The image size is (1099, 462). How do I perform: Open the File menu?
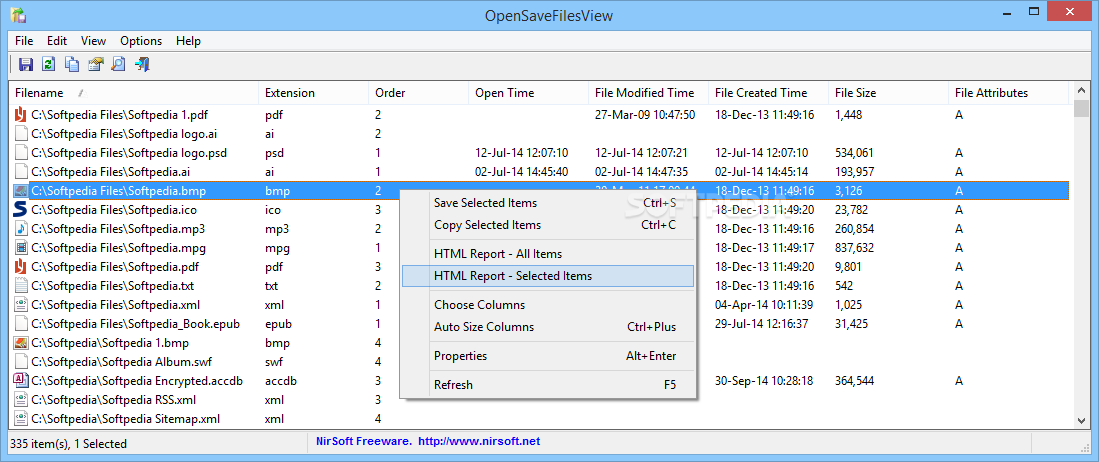(24, 41)
